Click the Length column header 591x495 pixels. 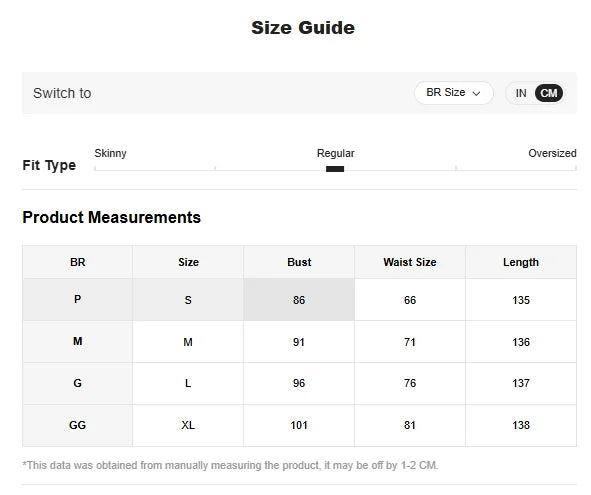(x=521, y=262)
